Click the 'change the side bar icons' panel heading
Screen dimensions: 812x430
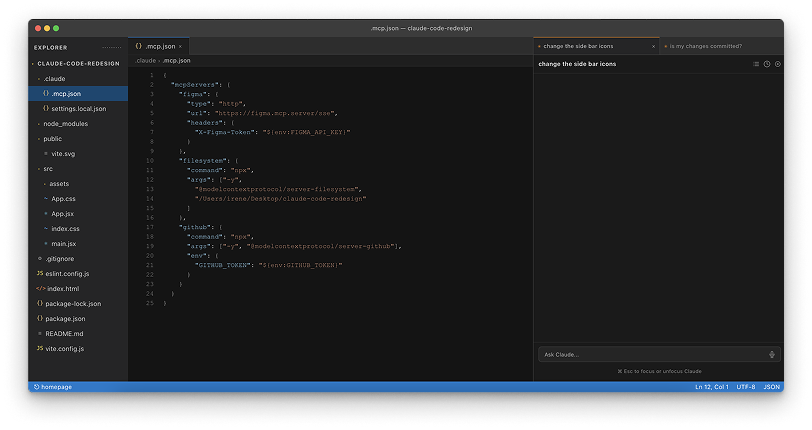click(577, 64)
